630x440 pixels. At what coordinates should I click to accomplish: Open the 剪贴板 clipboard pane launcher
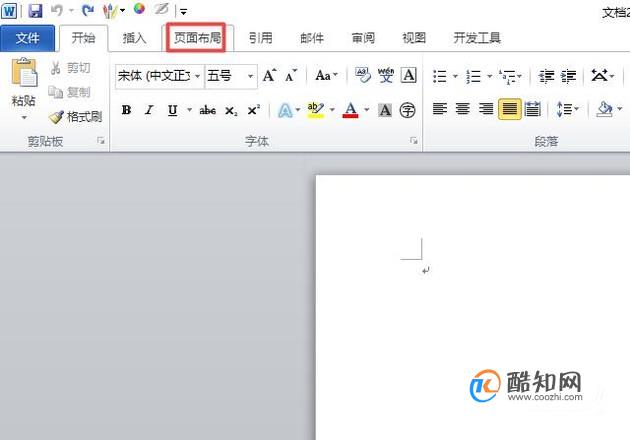coord(101,141)
